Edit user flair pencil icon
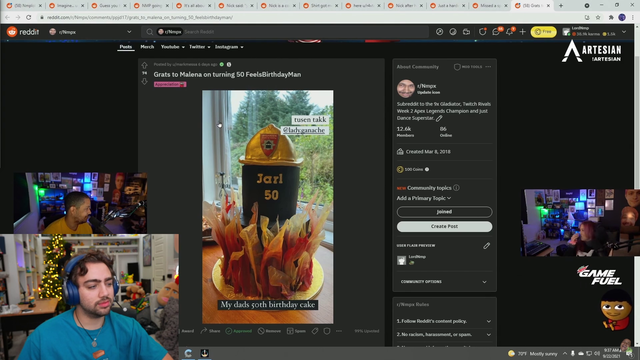This screenshot has width=640, height=360. pyautogui.click(x=487, y=246)
